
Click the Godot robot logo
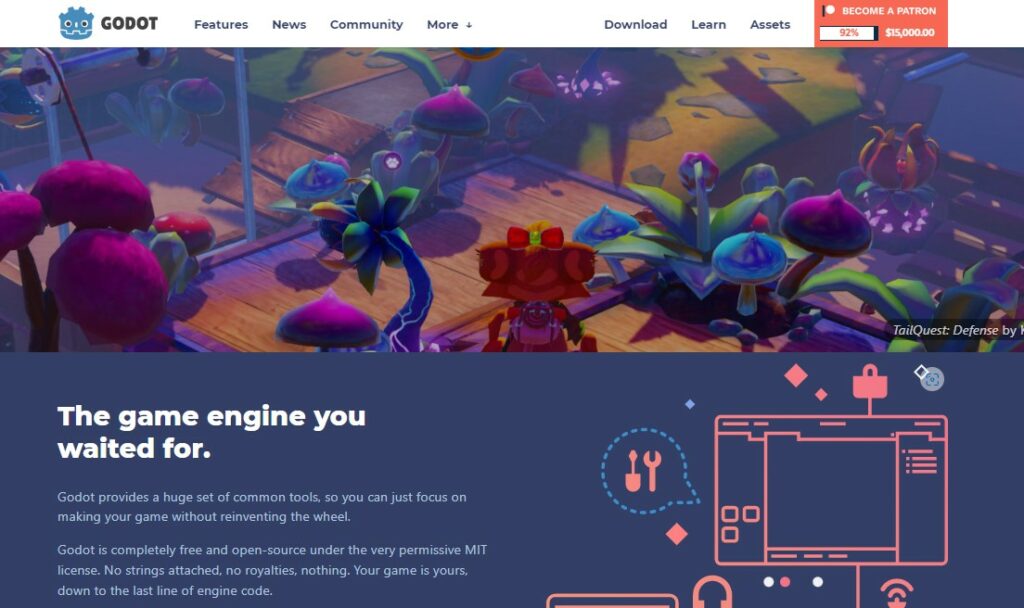point(76,24)
